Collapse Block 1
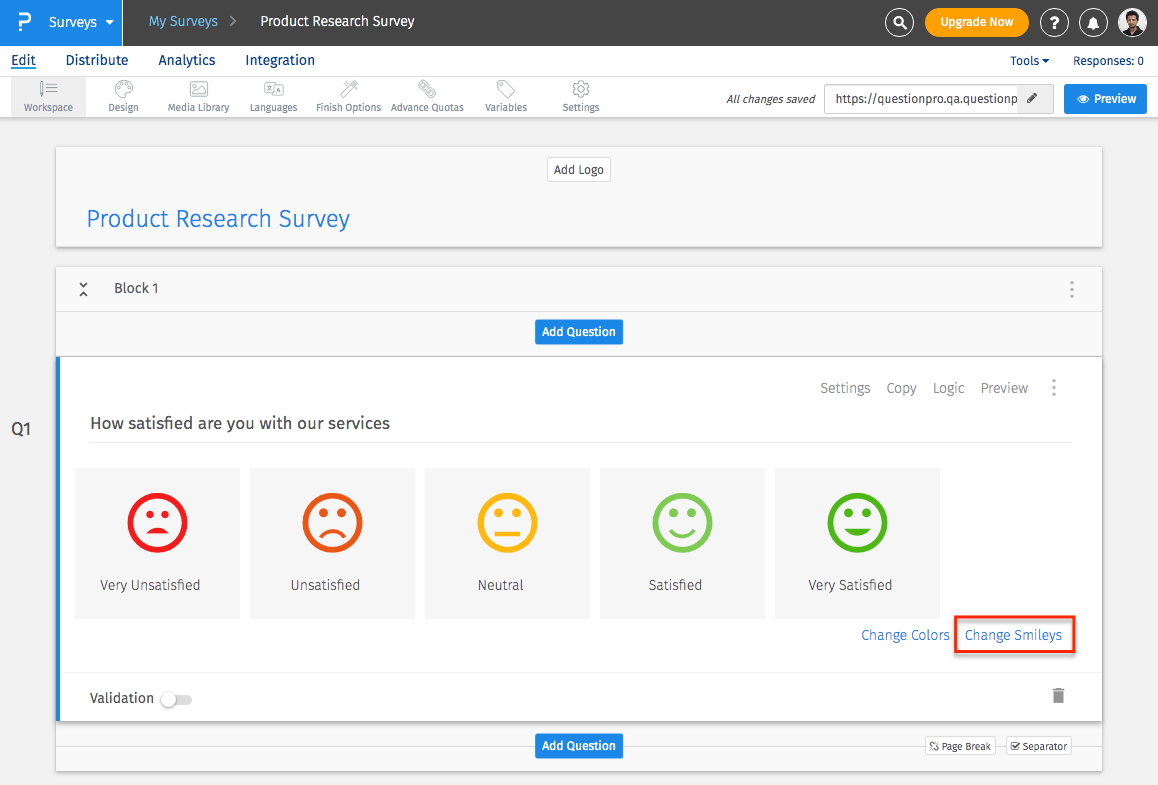 (x=83, y=288)
